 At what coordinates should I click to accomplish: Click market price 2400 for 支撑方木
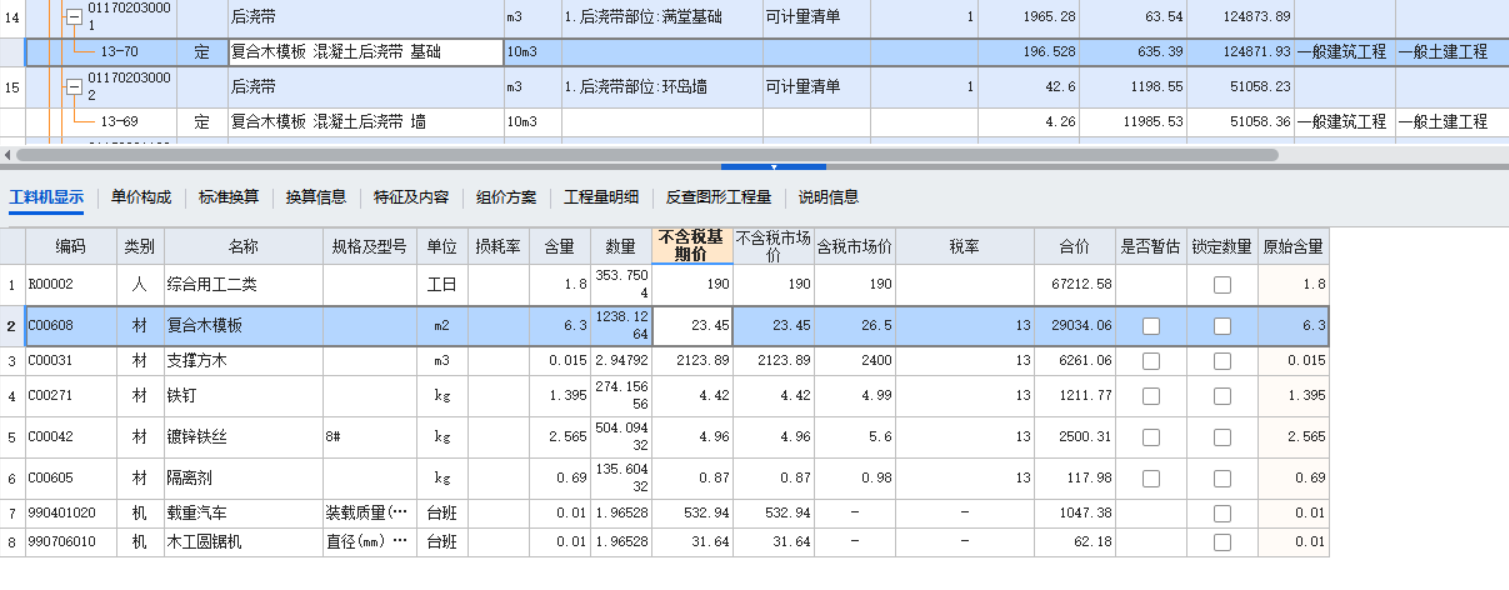click(855, 361)
